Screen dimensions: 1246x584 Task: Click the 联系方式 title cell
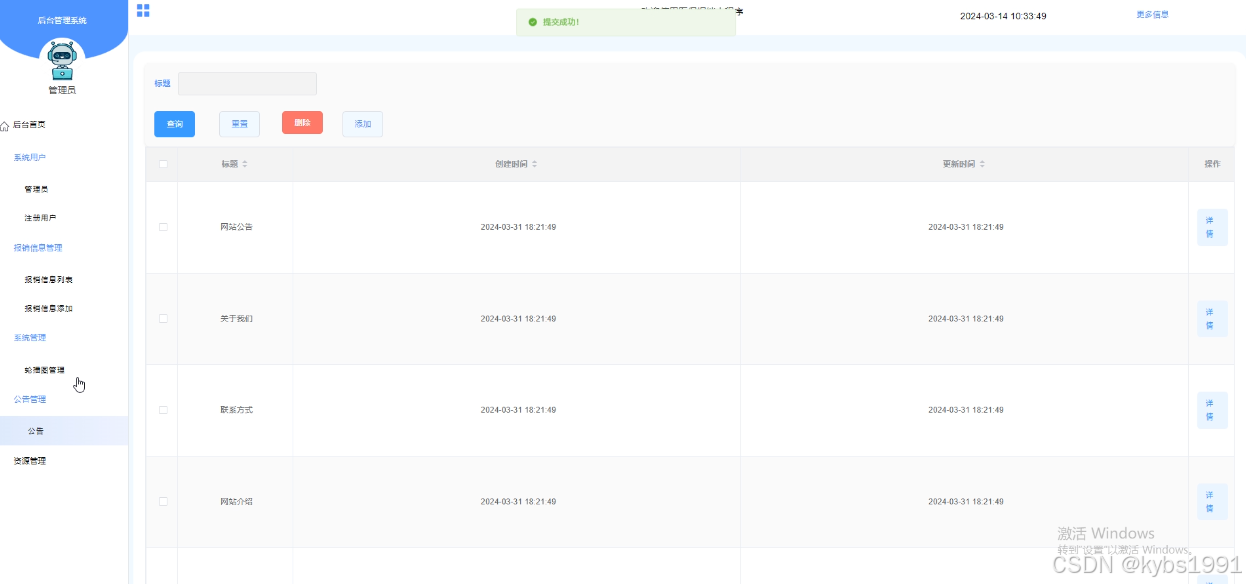(x=236, y=410)
